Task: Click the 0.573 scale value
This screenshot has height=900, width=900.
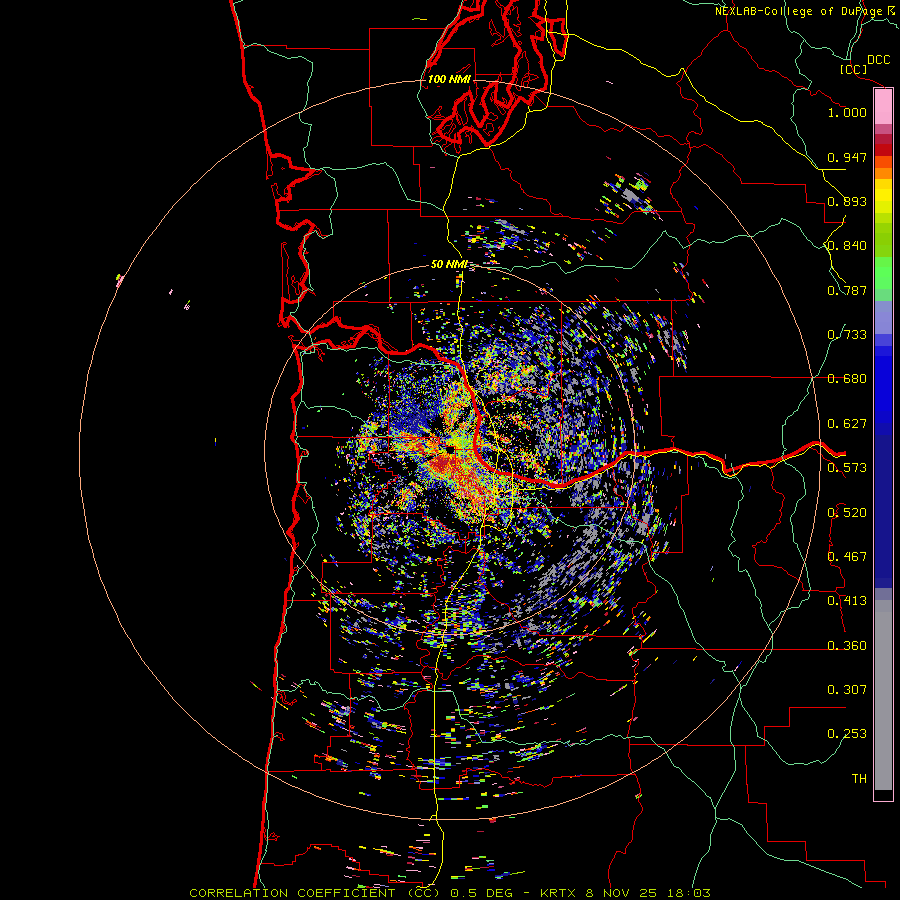Action: [x=847, y=468]
